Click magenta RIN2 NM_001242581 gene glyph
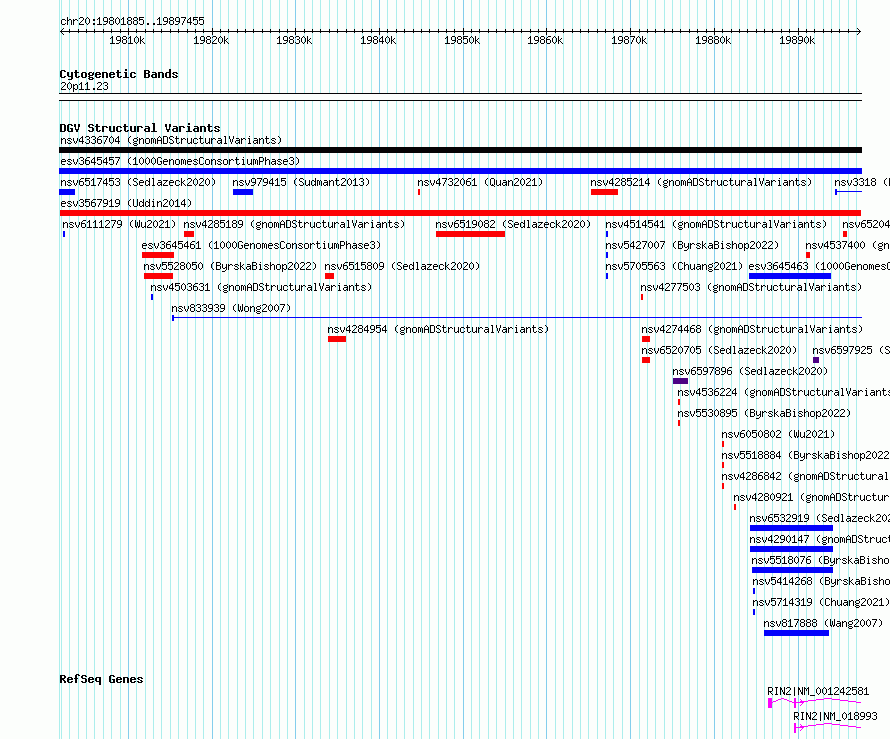Viewport: 890px width, 739px height. [x=815, y=703]
